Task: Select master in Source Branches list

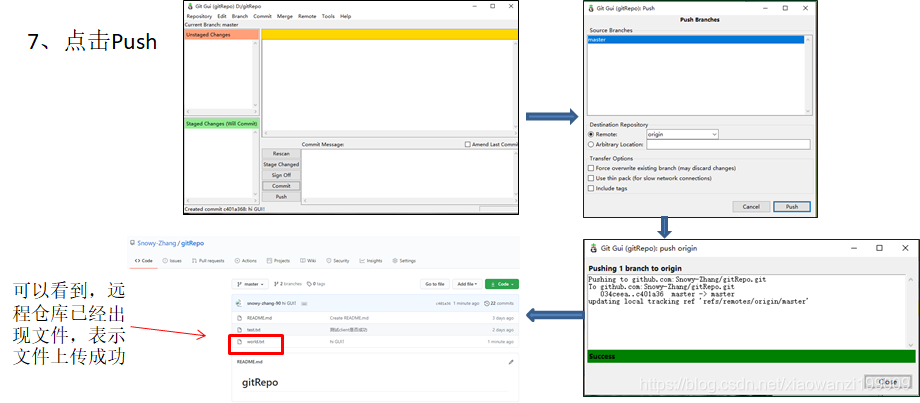Action: pyautogui.click(x=696, y=40)
